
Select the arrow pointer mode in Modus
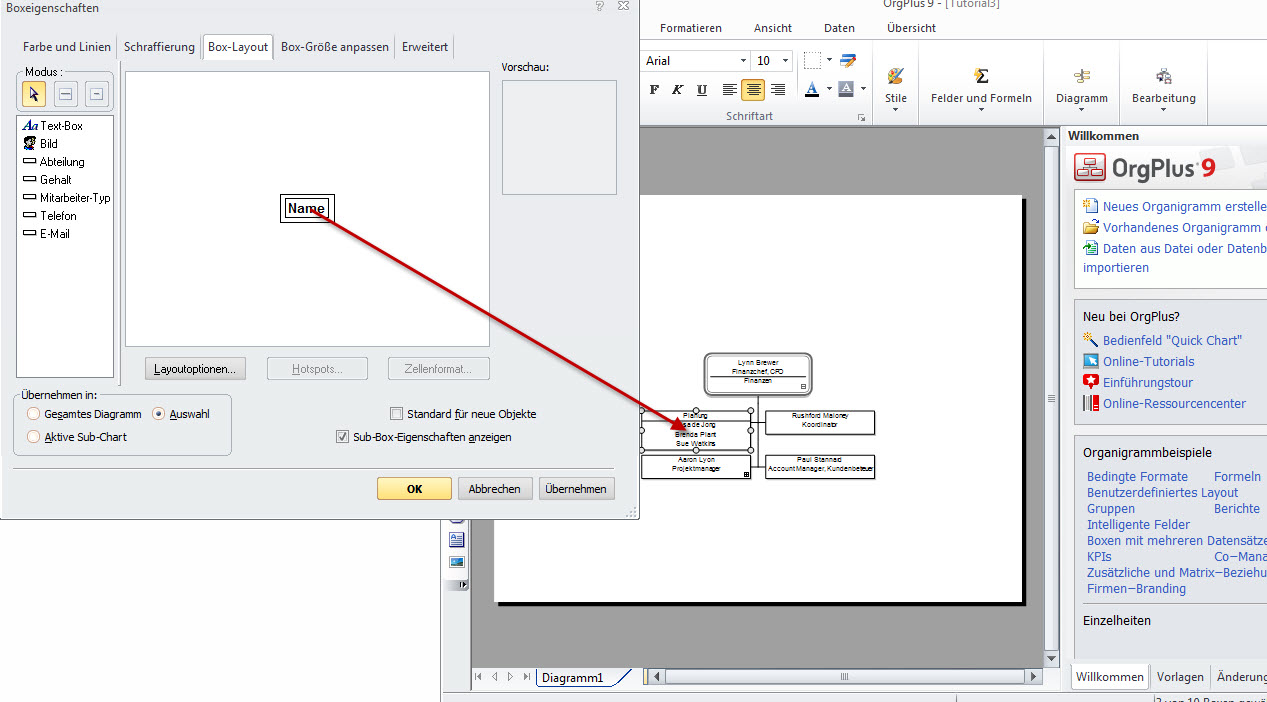click(x=34, y=94)
